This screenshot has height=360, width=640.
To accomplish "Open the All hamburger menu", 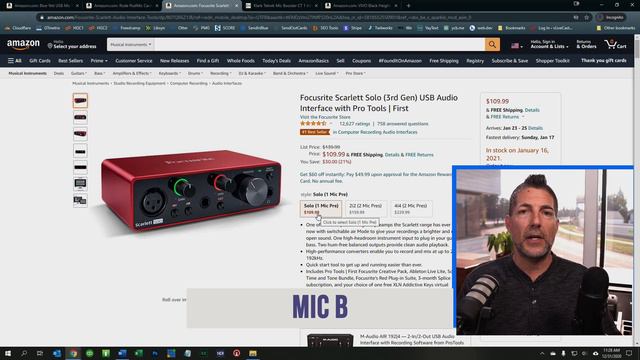I will point(14,60).
